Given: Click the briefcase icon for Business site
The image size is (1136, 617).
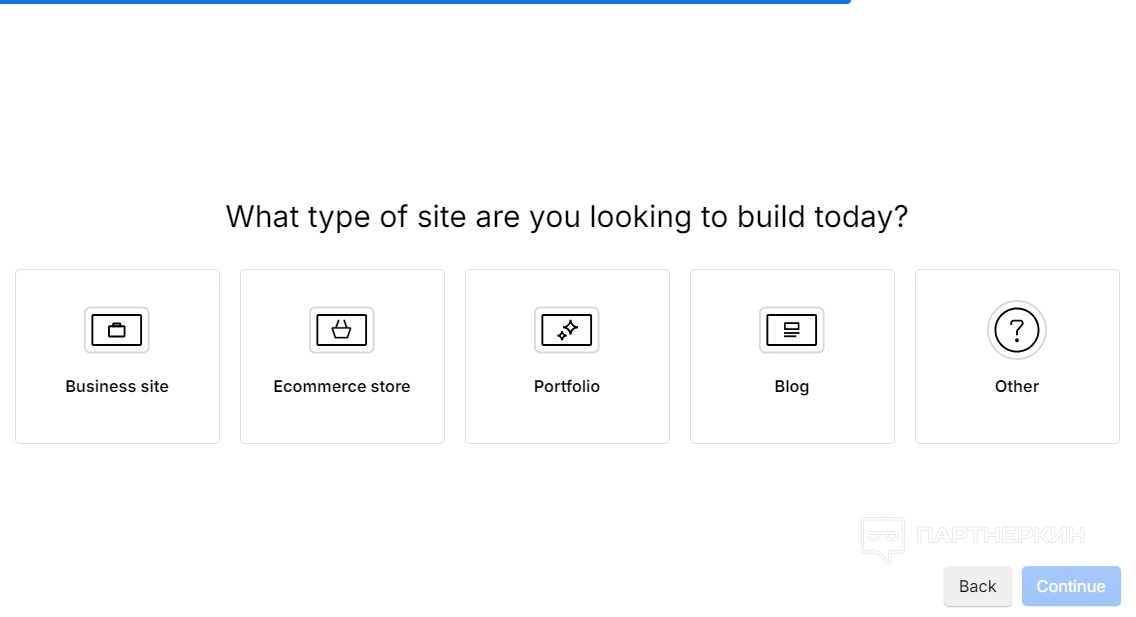Looking at the screenshot, I should 117,330.
